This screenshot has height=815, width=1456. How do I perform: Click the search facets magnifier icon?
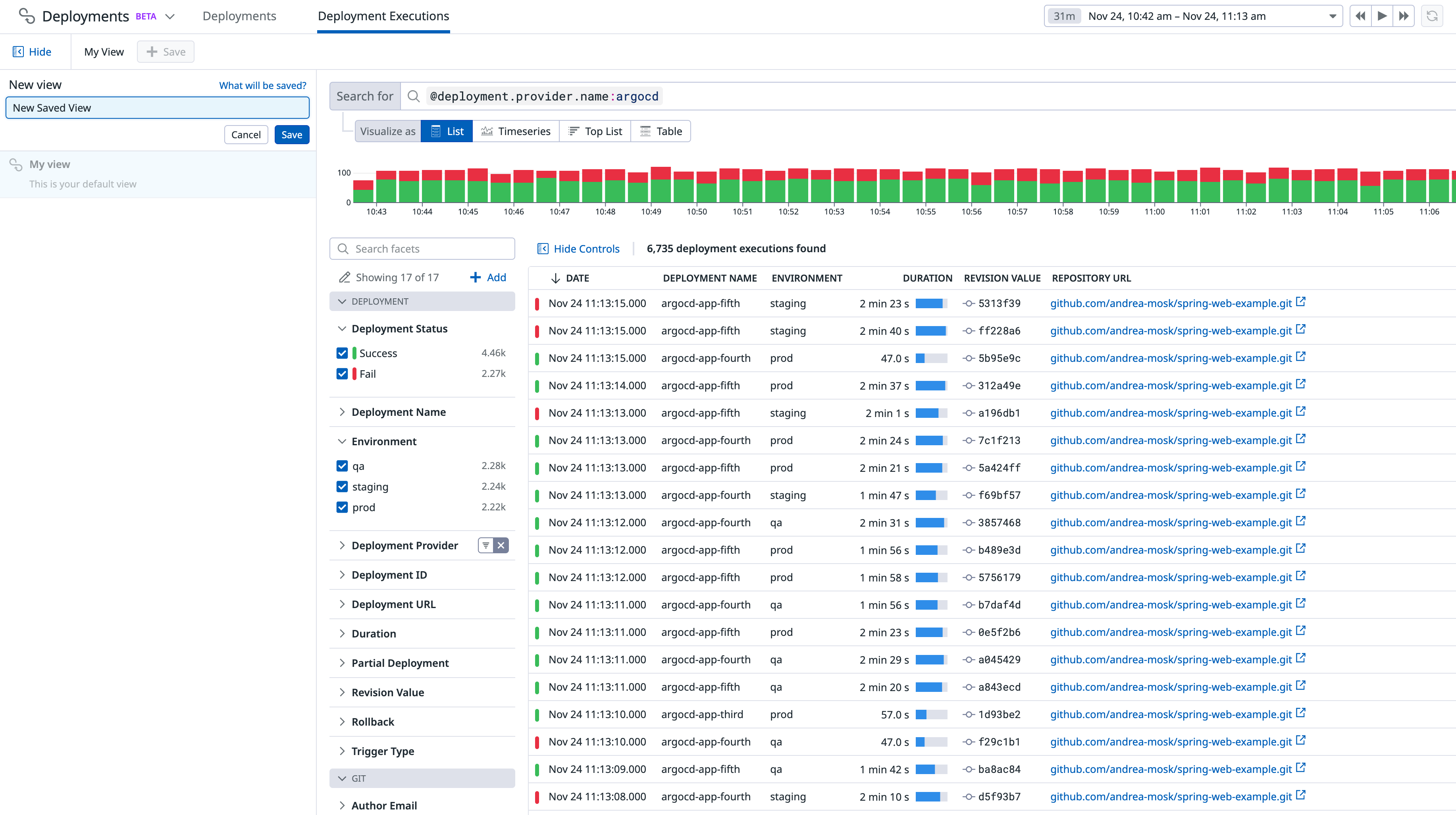coord(343,249)
